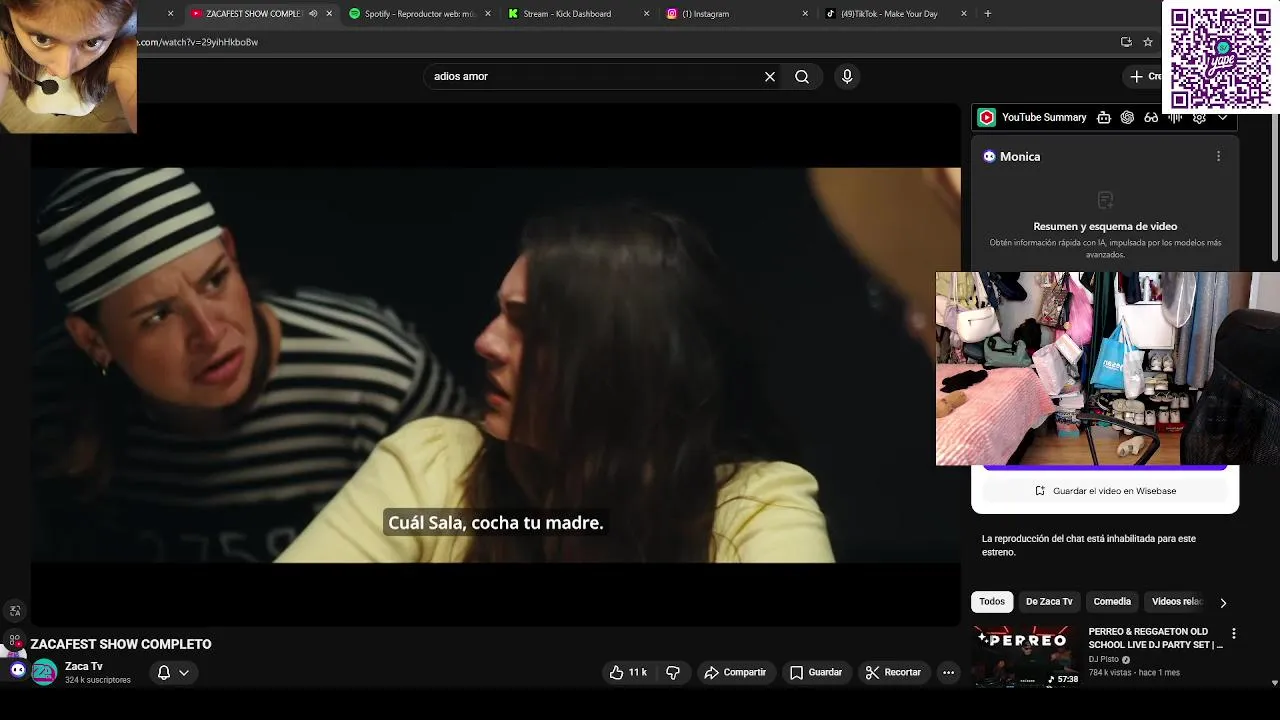The width and height of the screenshot is (1280, 720).
Task: Click the 784 k vistas text
Action: tap(1112, 673)
